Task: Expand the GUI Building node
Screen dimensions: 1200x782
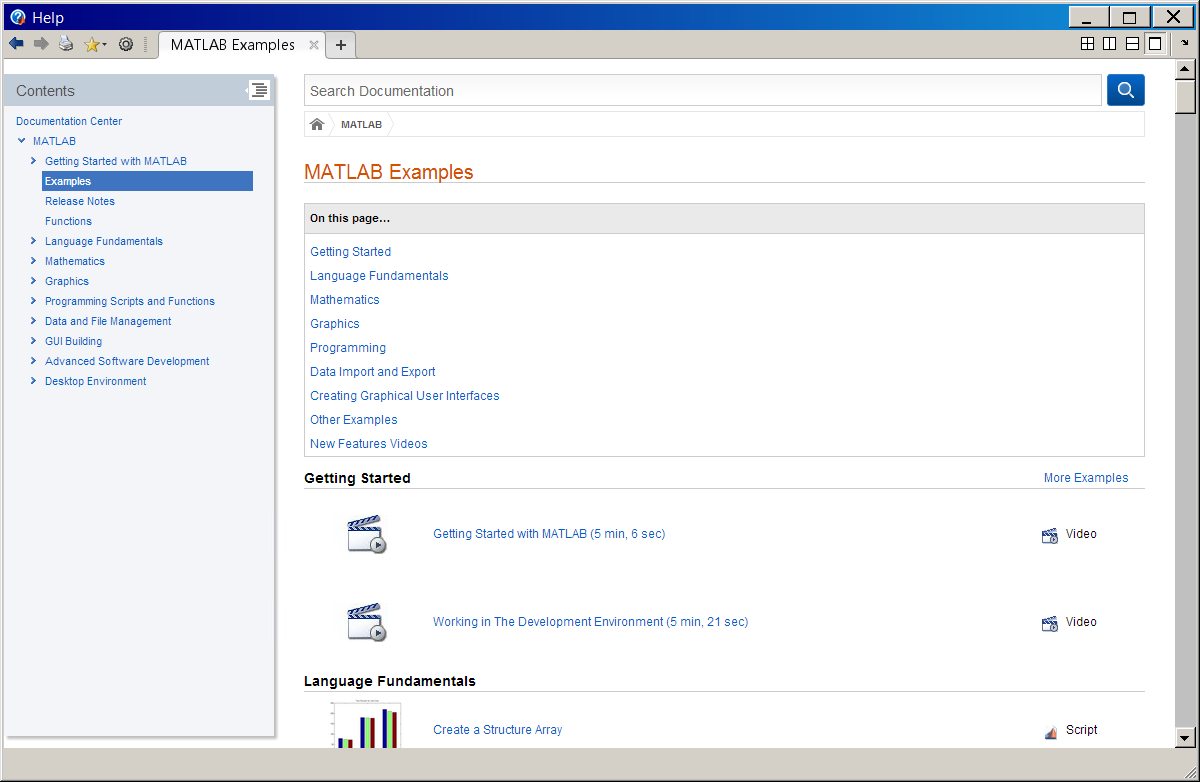Action: 34,341
